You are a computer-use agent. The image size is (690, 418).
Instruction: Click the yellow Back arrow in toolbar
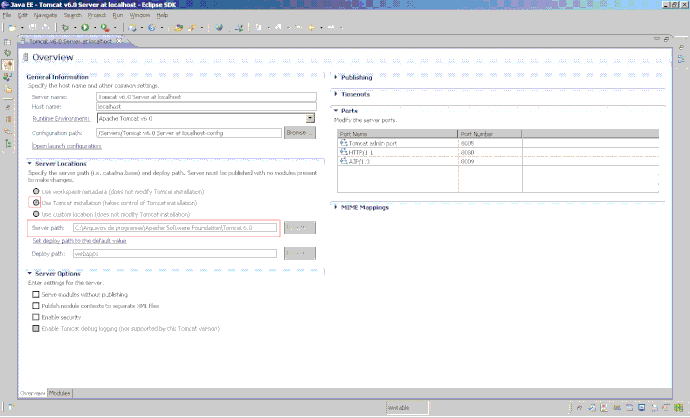click(x=312, y=27)
